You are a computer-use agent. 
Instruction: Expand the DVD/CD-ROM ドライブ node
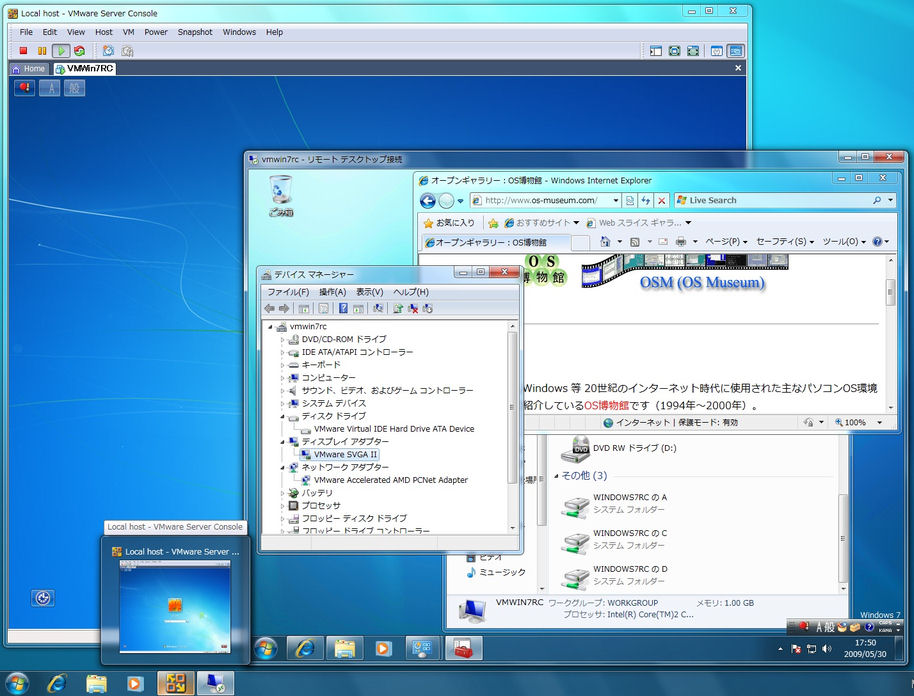click(x=282, y=339)
